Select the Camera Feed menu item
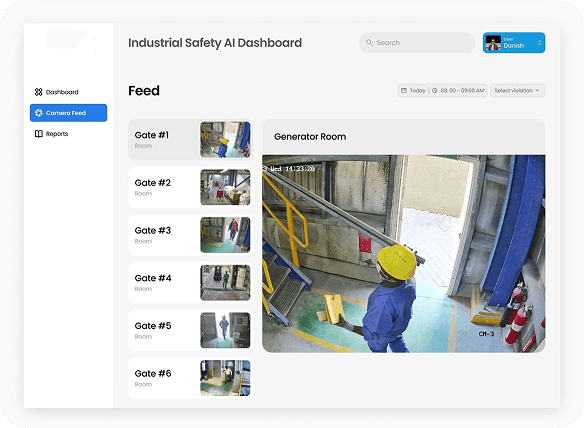This screenshot has width=584, height=428. (68, 113)
